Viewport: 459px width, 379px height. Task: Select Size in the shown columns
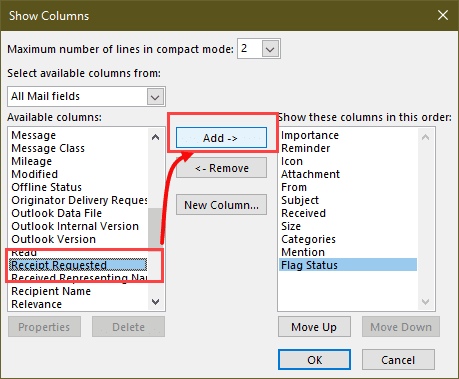[x=348, y=226]
